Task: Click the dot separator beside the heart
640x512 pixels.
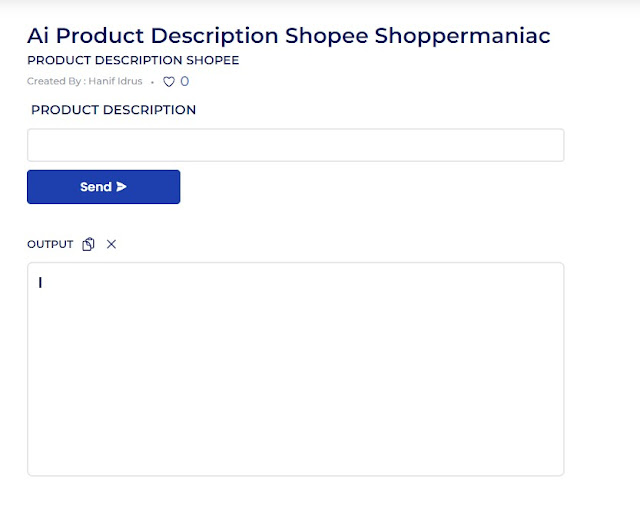Action: point(152,82)
